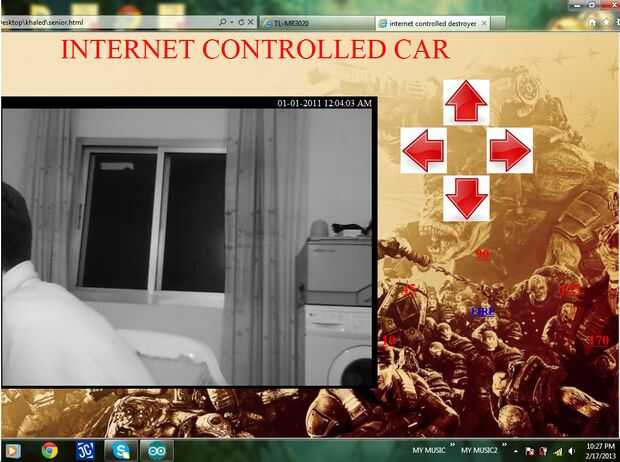Stop loading with the address bar X icon

pos(250,23)
